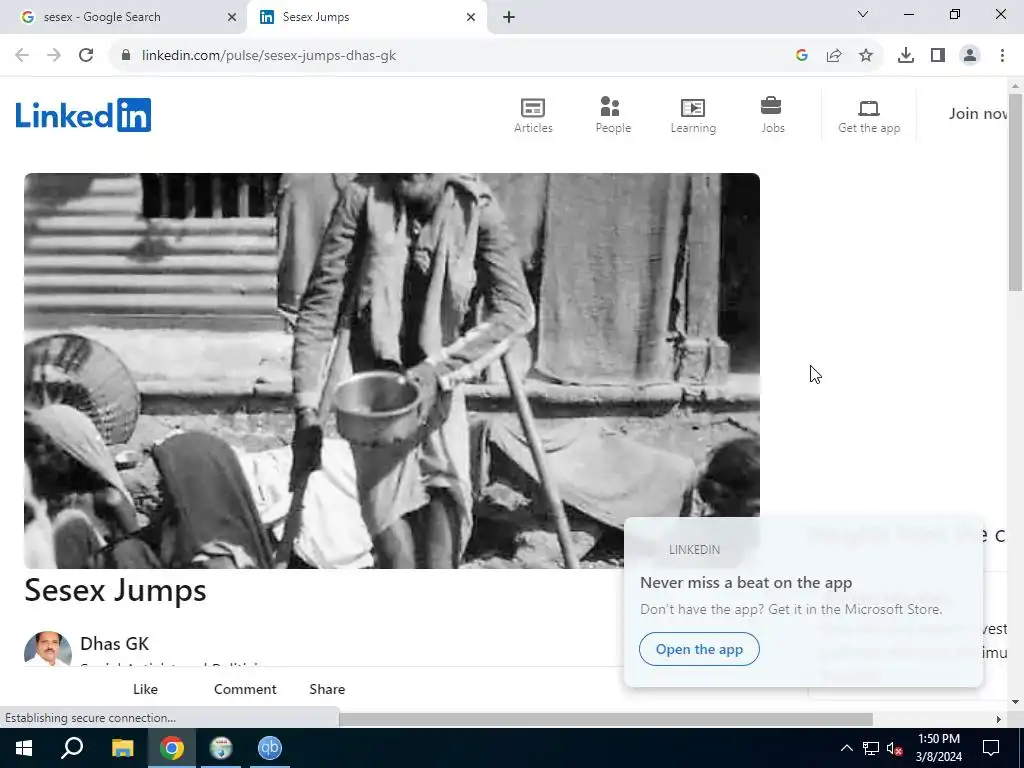Go back using the browser back arrow
The width and height of the screenshot is (1024, 768).
pos(22,55)
